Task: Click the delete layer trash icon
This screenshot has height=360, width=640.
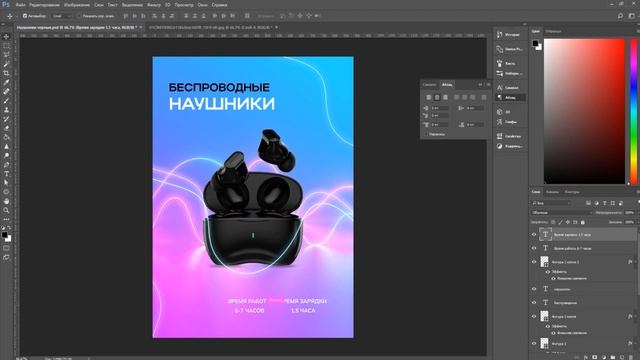Action: tap(631, 357)
